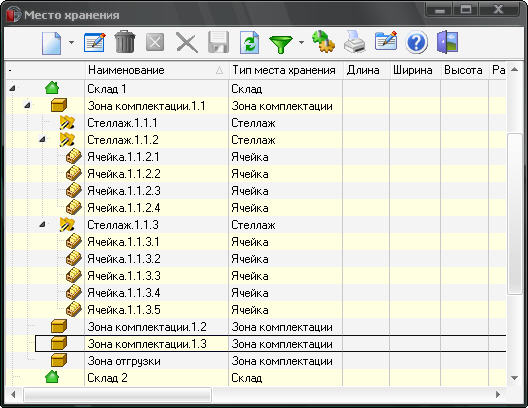Select row Ячейка.1.1.3.4

(x=256, y=293)
